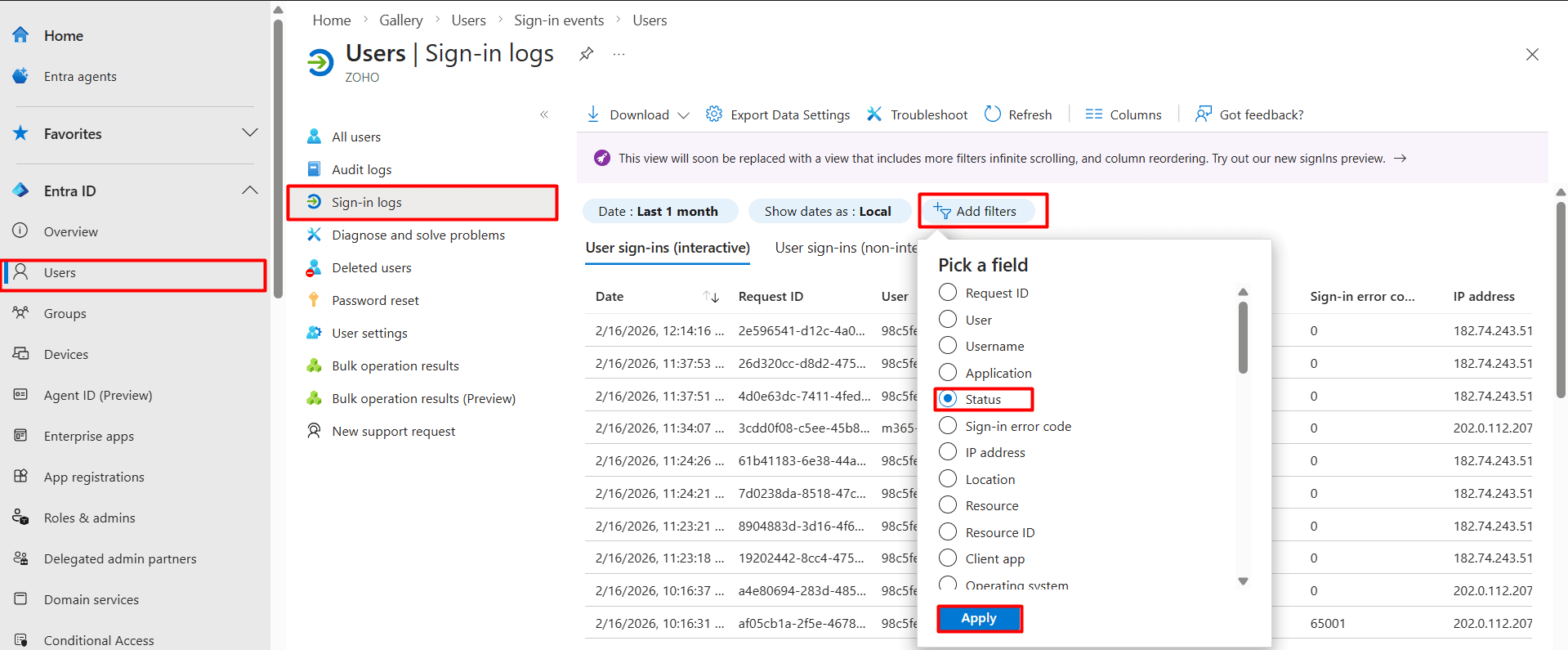Open Columns settings
The height and width of the screenshot is (650, 1568).
pos(1124,114)
